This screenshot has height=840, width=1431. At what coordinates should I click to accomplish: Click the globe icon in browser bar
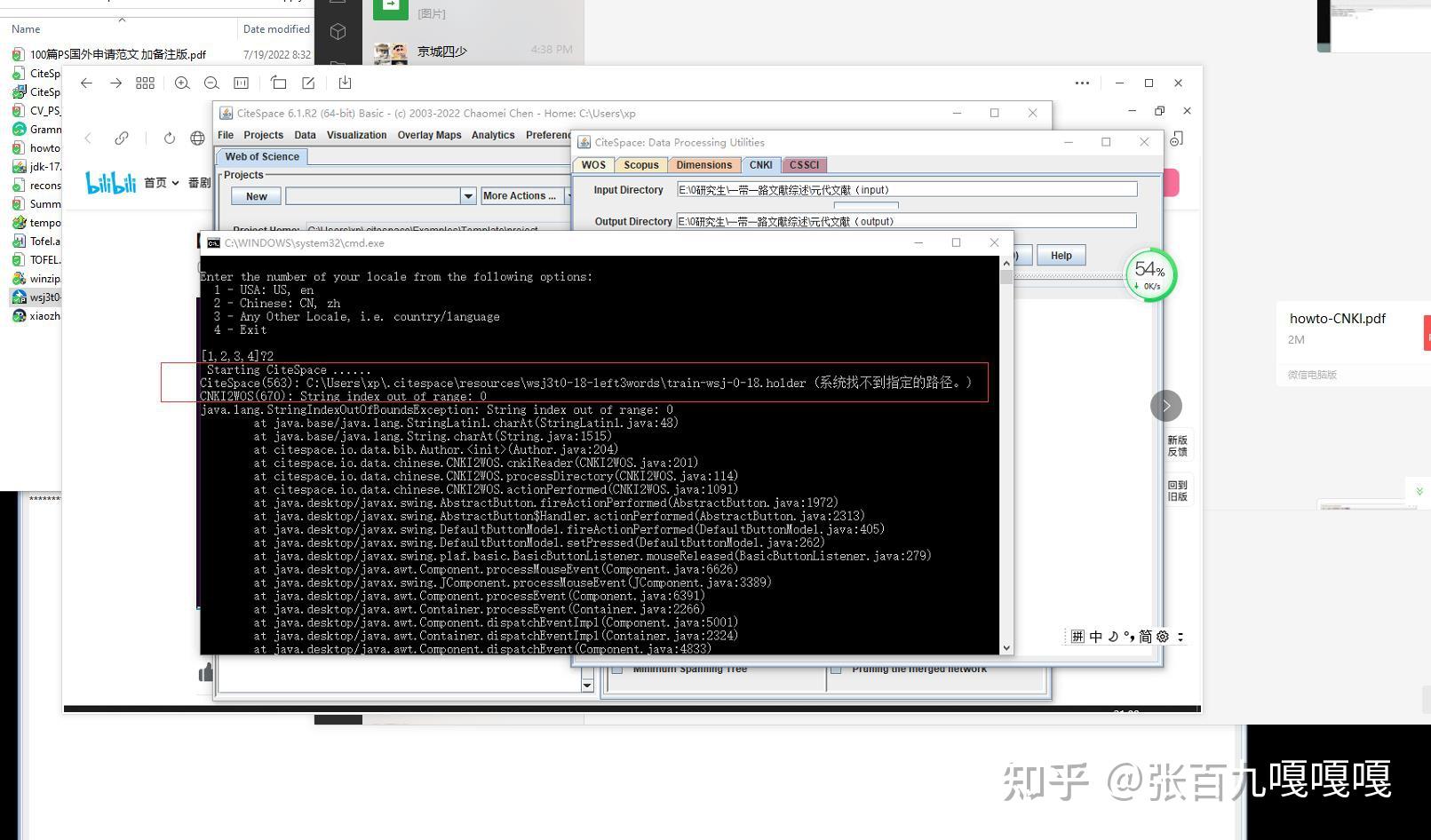click(x=197, y=138)
